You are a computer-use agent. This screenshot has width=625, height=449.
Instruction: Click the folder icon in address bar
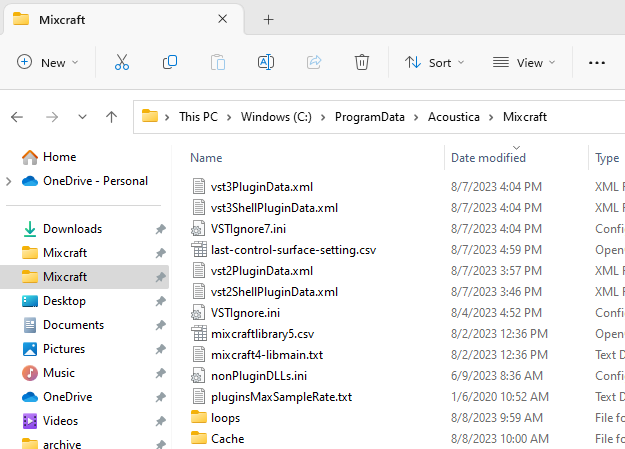[x=150, y=116]
